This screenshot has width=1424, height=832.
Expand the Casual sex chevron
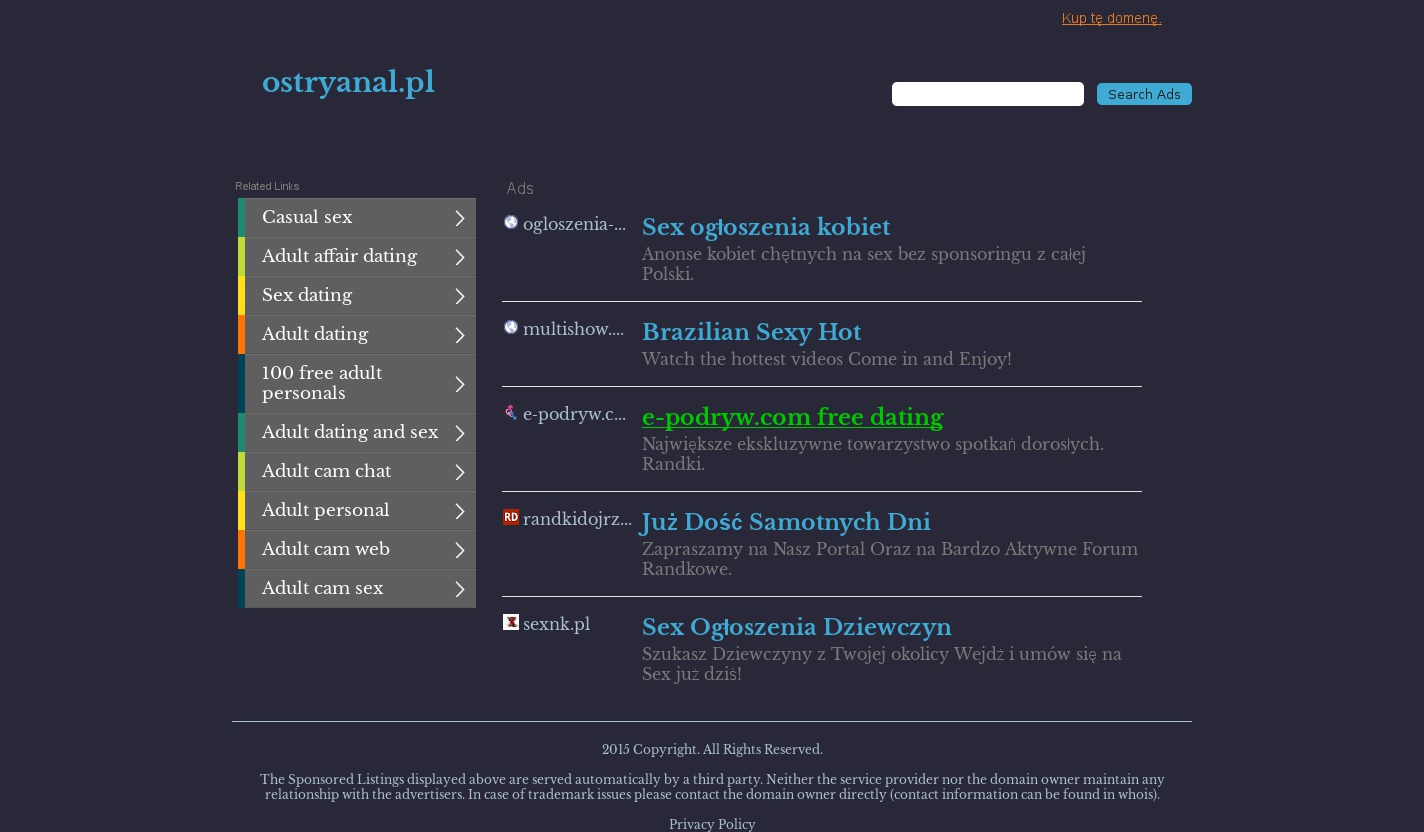(x=460, y=218)
